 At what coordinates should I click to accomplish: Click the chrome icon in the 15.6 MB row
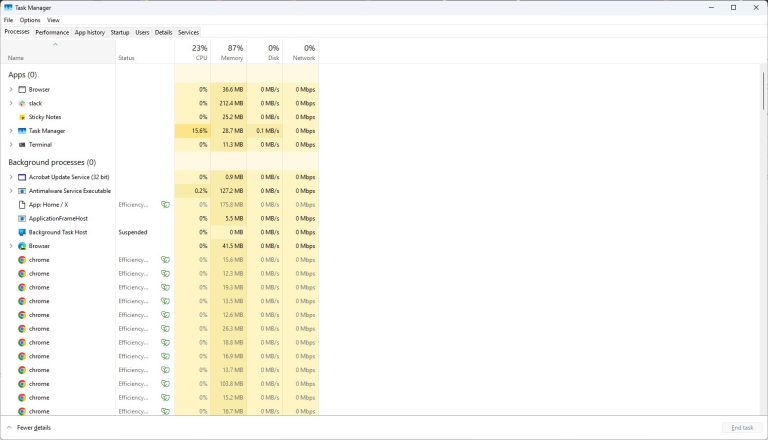22,260
